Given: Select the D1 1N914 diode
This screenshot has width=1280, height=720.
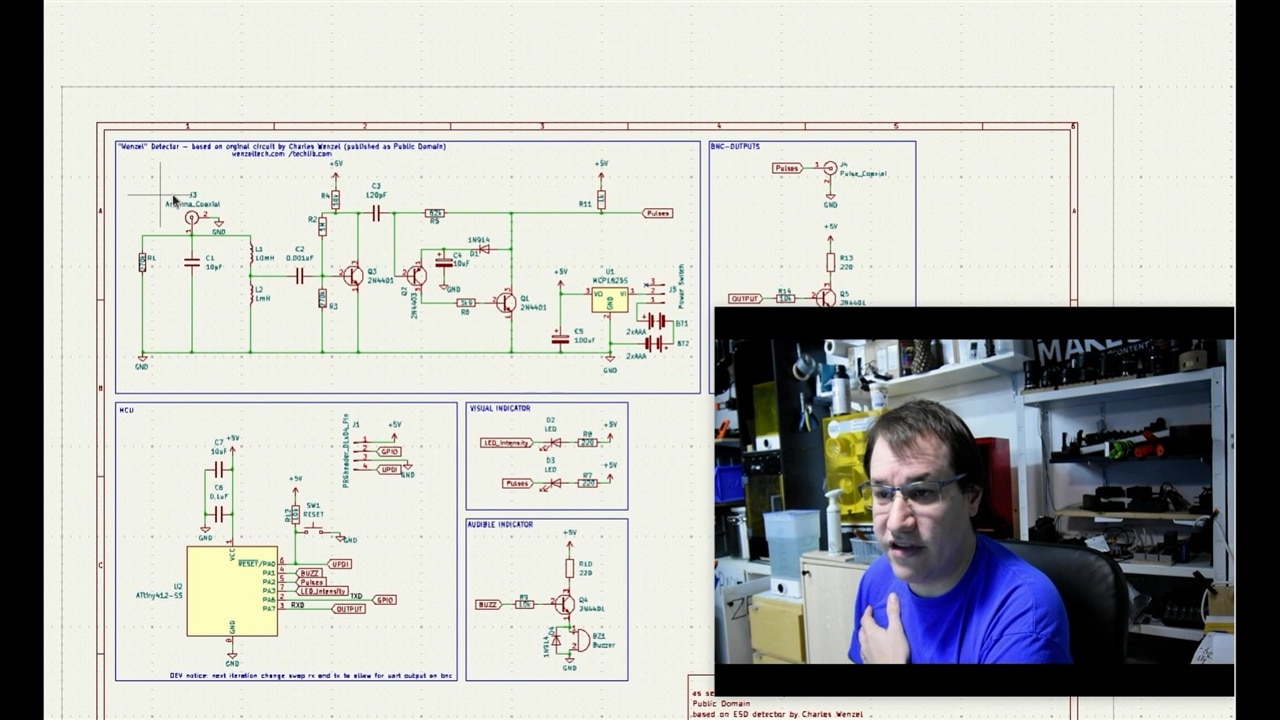Looking at the screenshot, I should pyautogui.click(x=484, y=249).
